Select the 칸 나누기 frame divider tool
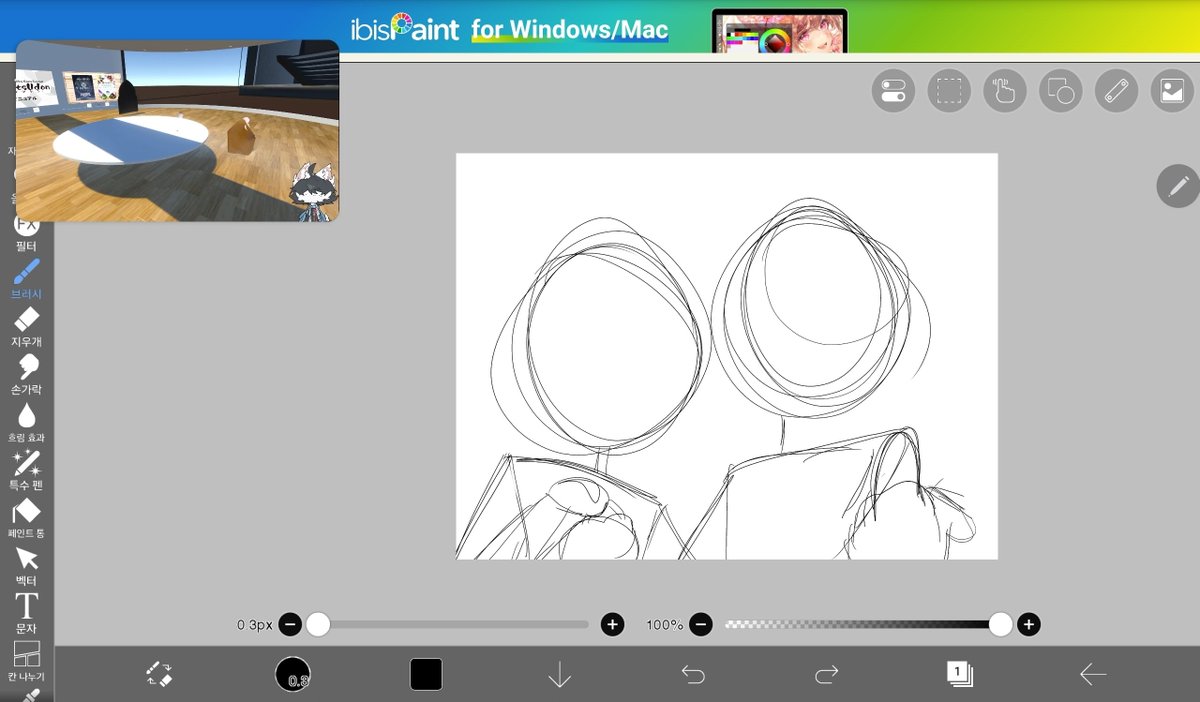The width and height of the screenshot is (1200, 702). click(26, 662)
